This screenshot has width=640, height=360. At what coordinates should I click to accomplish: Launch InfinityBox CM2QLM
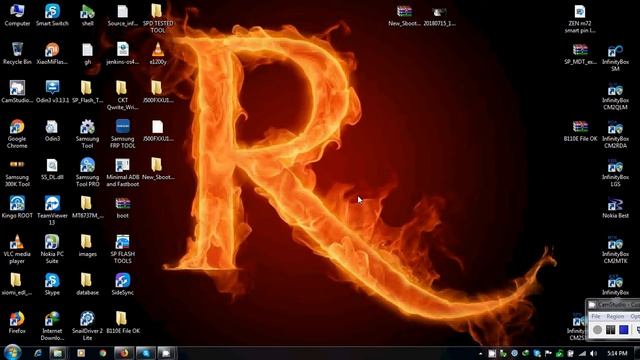615,95
